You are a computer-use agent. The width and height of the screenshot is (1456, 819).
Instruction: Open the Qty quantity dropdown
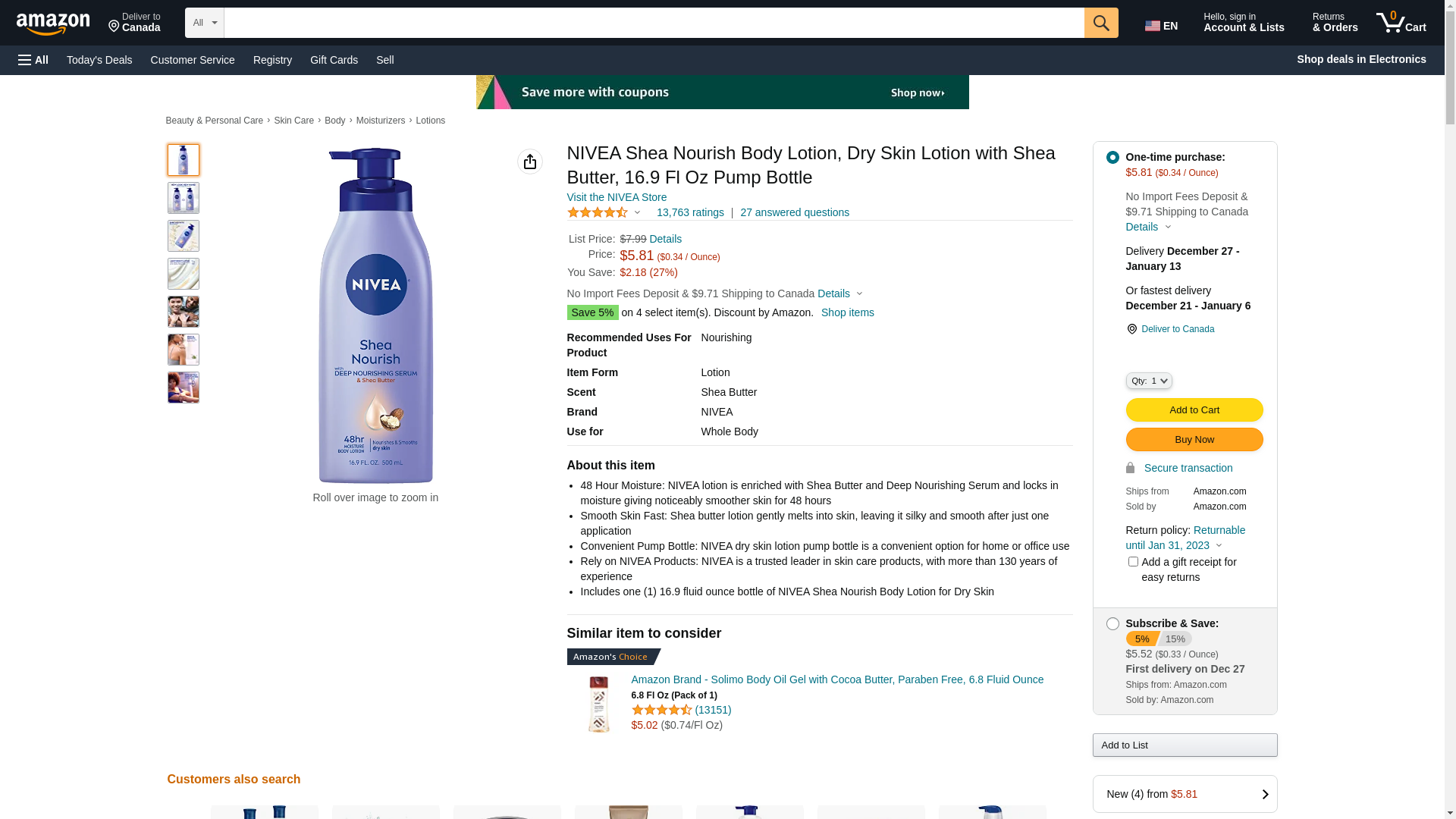point(1148,381)
